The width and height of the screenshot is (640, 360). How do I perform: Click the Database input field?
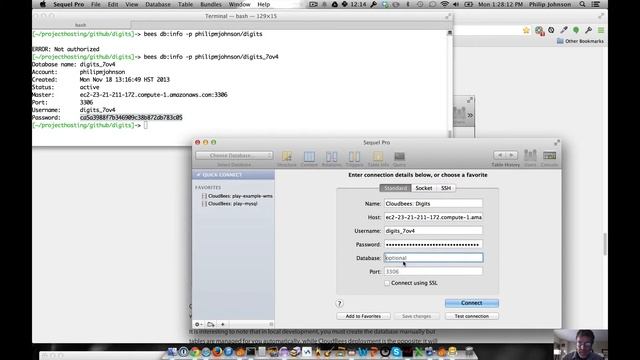(433, 258)
